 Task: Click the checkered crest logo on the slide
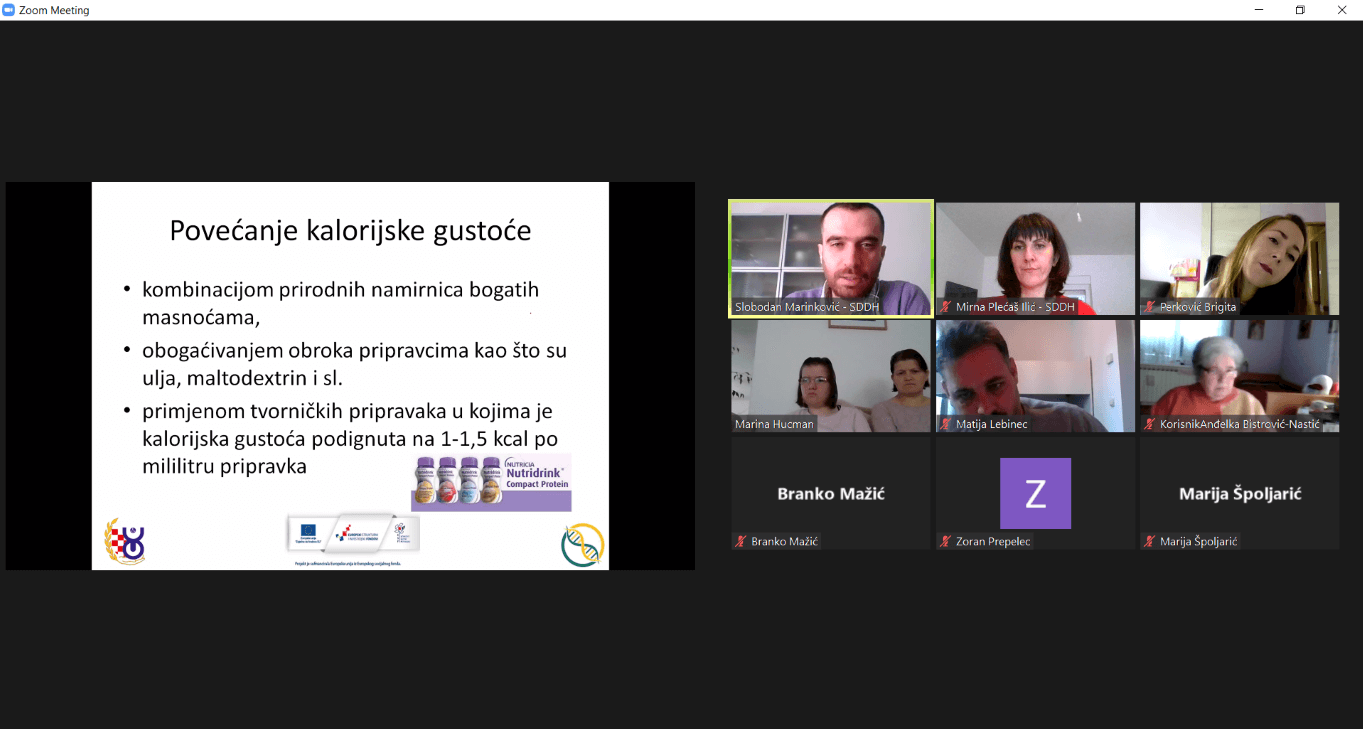tap(126, 541)
